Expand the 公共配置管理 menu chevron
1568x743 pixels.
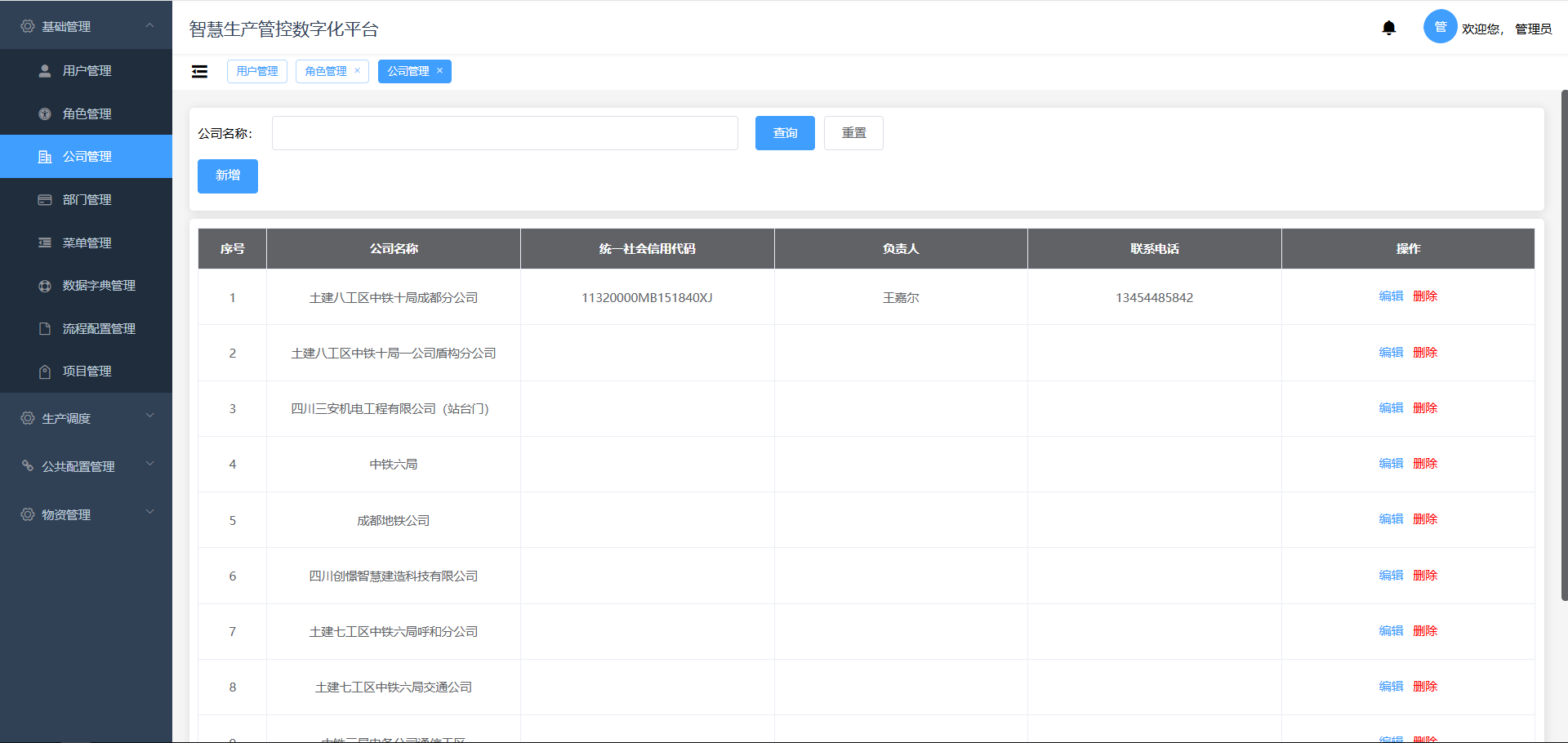pyautogui.click(x=149, y=465)
